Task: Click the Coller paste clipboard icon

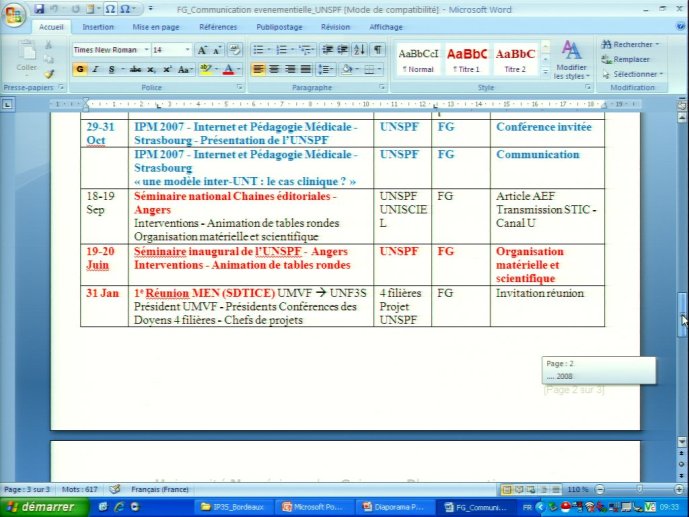Action: [26, 51]
